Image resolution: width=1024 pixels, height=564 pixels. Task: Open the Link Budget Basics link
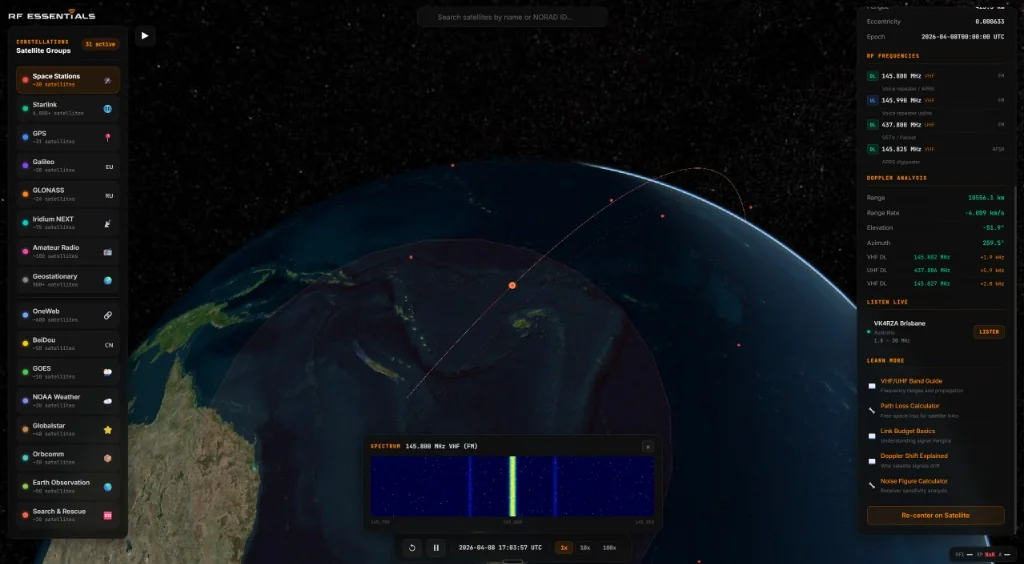(907, 431)
